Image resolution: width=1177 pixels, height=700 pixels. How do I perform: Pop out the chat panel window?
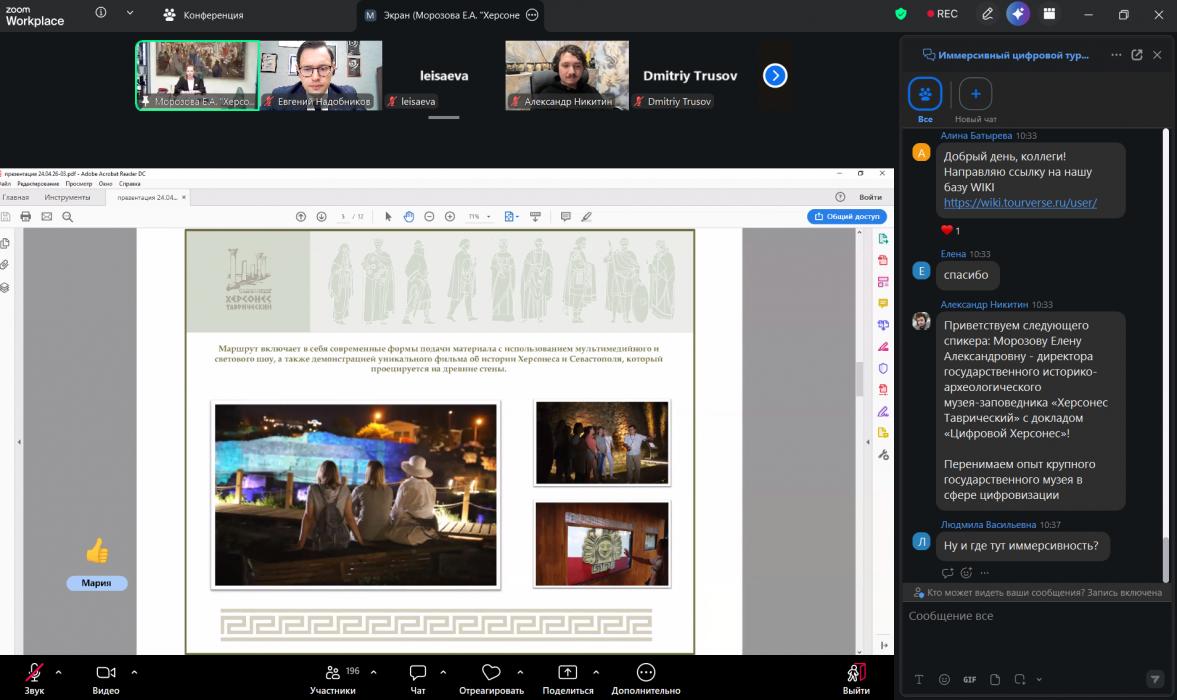point(1136,55)
